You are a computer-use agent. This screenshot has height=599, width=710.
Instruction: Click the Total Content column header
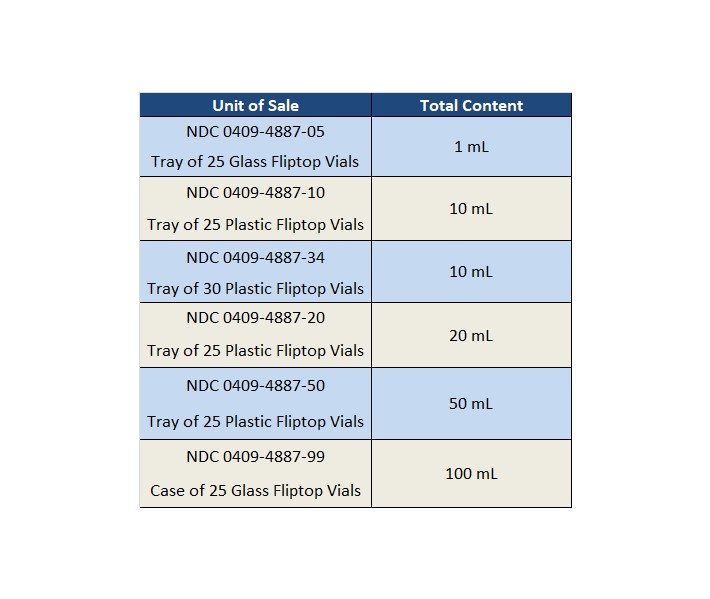pyautogui.click(x=471, y=105)
